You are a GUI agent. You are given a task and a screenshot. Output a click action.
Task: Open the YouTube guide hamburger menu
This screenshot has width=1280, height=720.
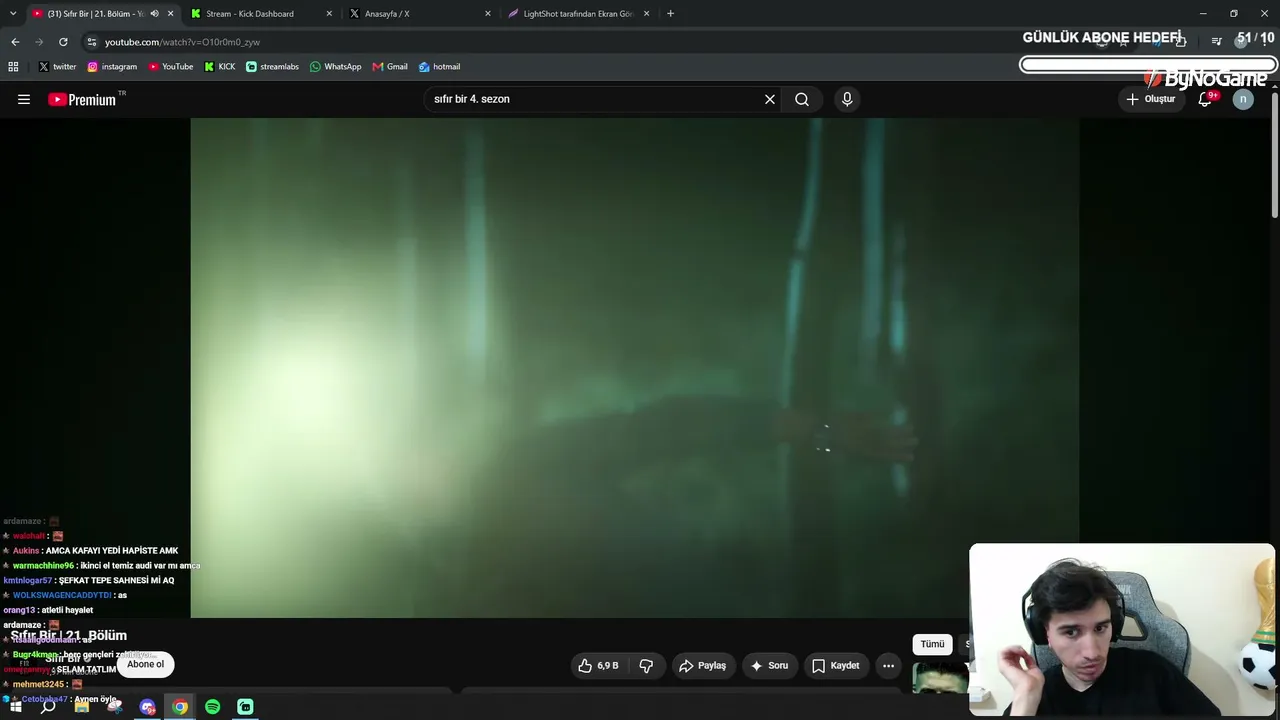click(x=24, y=99)
